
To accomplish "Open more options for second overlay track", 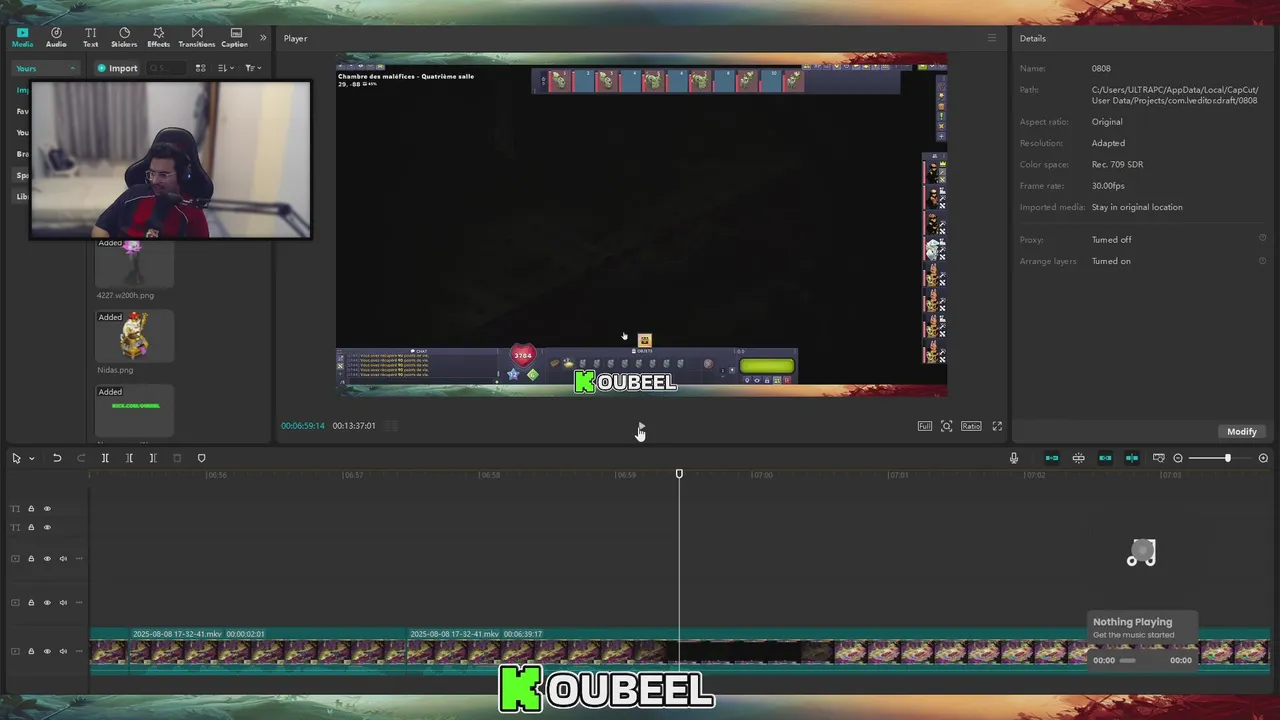I will pyautogui.click(x=79, y=603).
